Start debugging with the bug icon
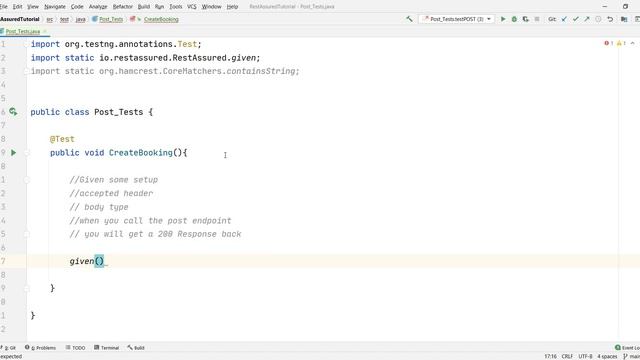Screen dimensions: 640x360 coord(514,19)
